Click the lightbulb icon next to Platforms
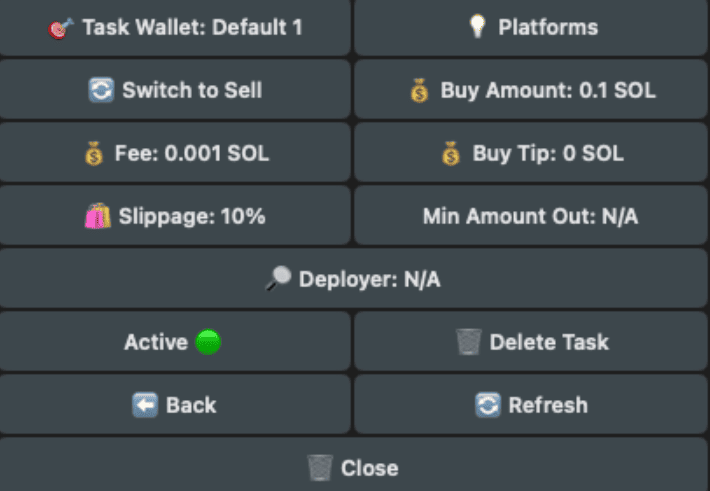Viewport: 710px width, 491px height. pyautogui.click(x=477, y=26)
